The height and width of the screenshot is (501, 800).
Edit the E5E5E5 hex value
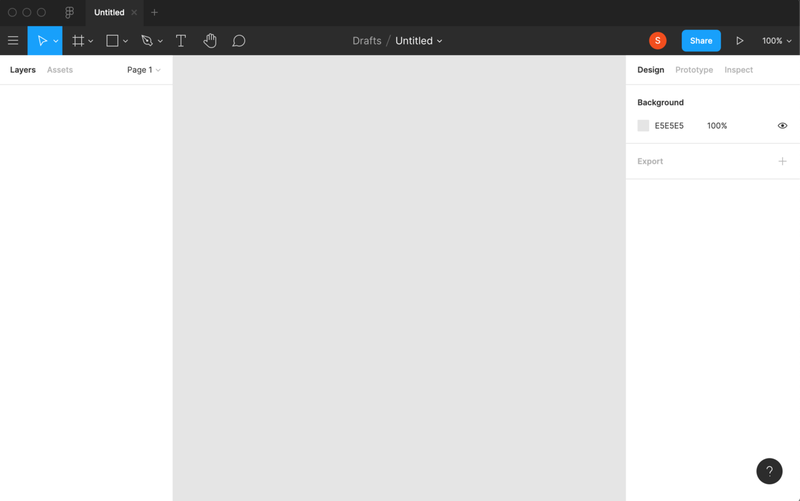pyautogui.click(x=669, y=126)
